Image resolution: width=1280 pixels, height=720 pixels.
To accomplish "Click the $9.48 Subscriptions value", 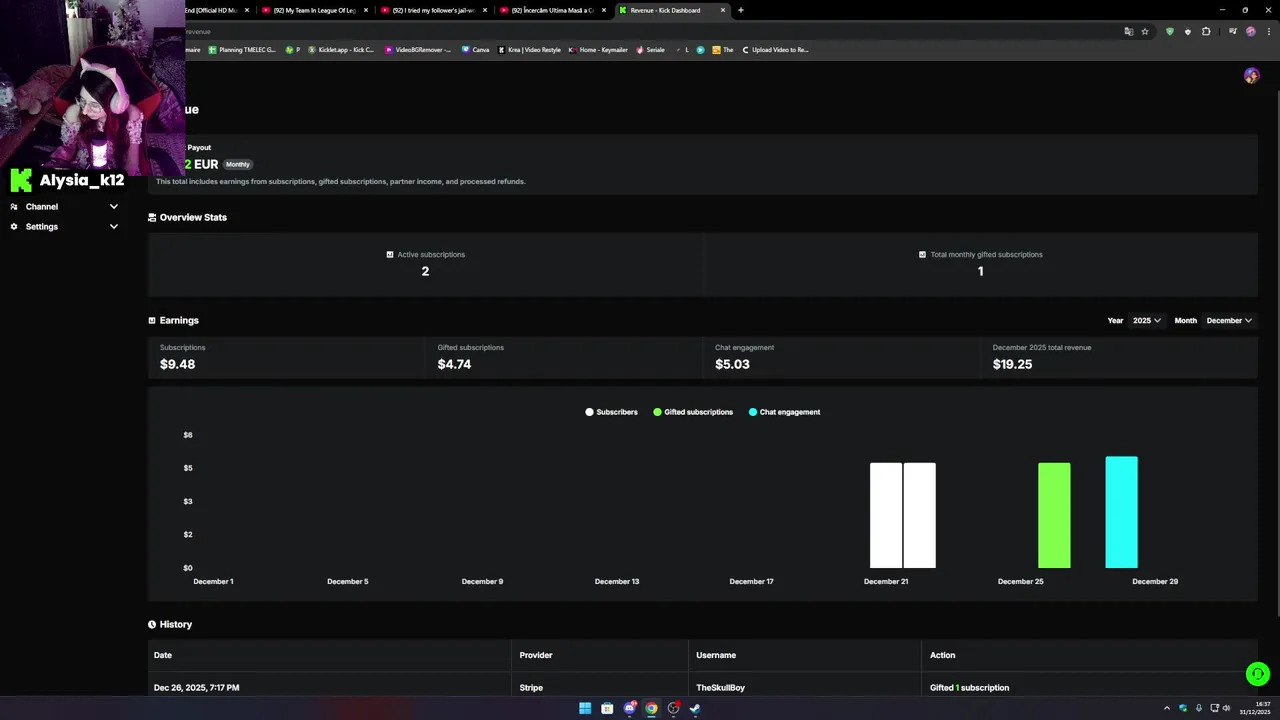I will click(x=177, y=364).
